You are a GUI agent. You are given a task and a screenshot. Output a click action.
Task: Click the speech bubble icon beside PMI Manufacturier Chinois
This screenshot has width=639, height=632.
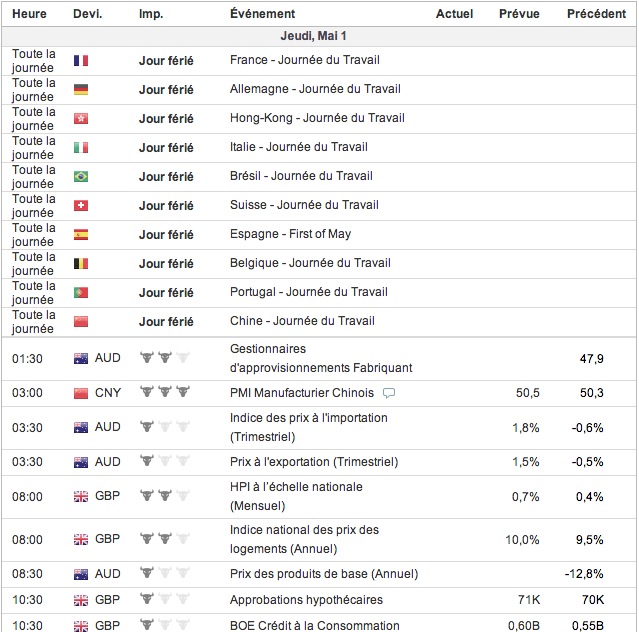389,393
